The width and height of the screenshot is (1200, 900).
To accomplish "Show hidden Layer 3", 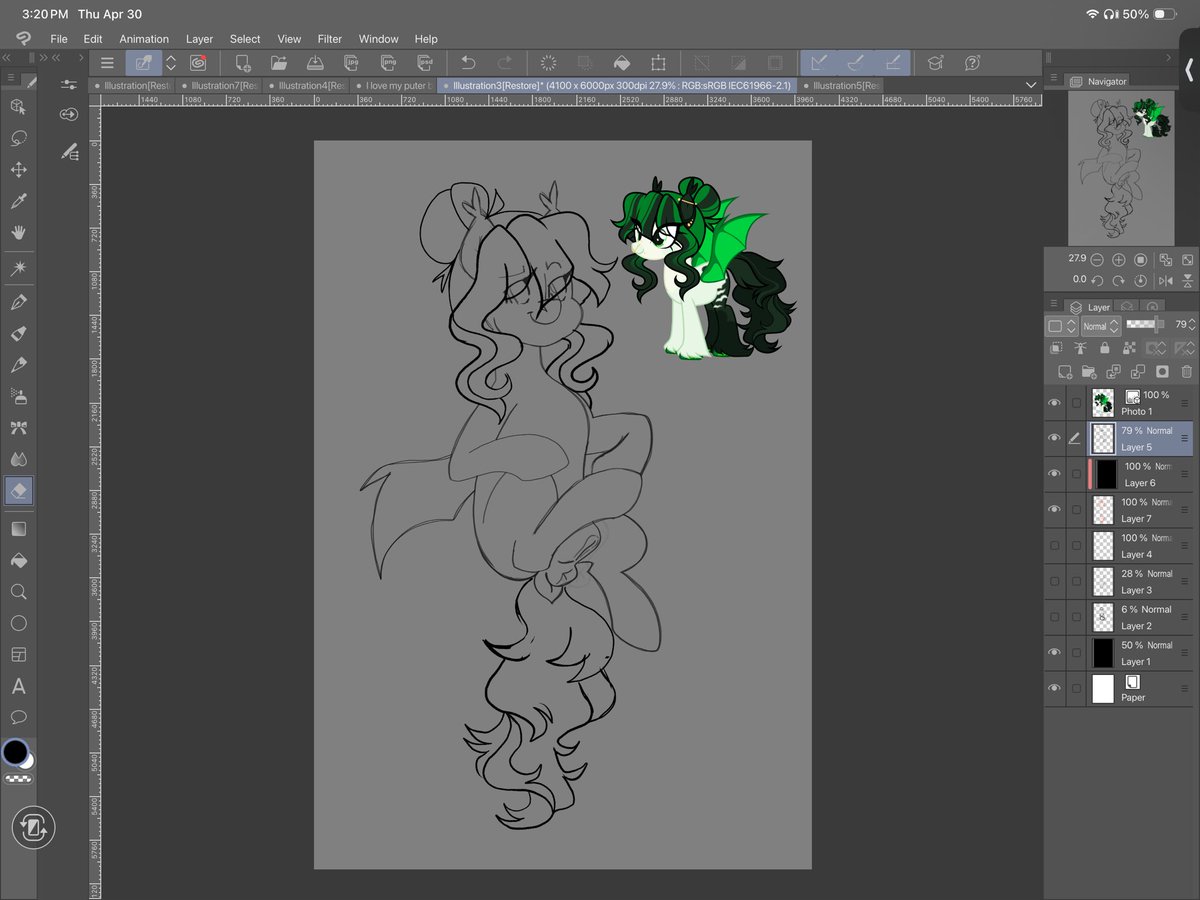I will [1054, 581].
